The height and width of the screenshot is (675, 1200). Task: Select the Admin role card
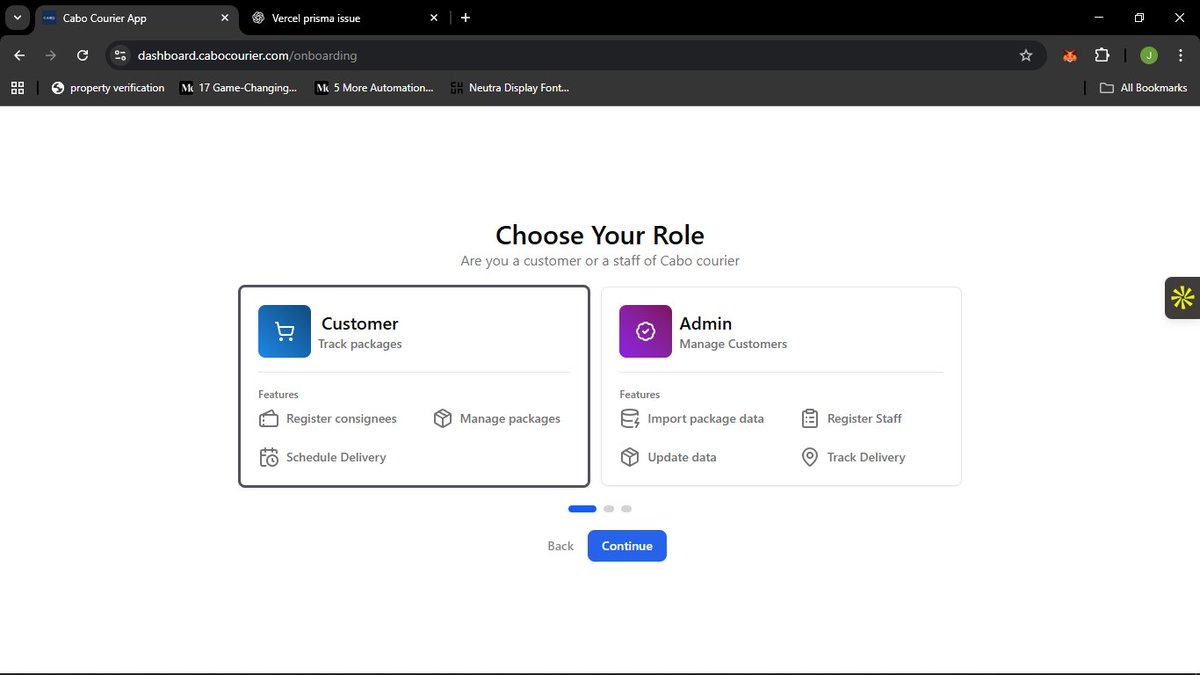pyautogui.click(x=781, y=386)
